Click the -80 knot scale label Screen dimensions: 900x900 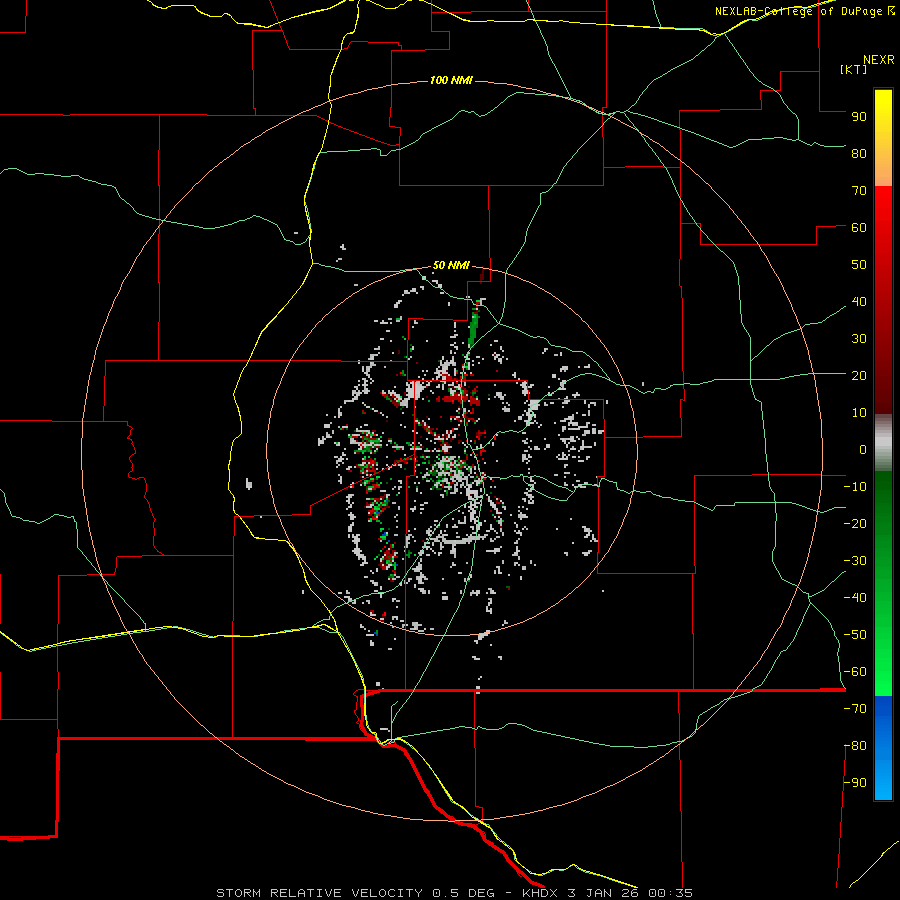(x=855, y=746)
